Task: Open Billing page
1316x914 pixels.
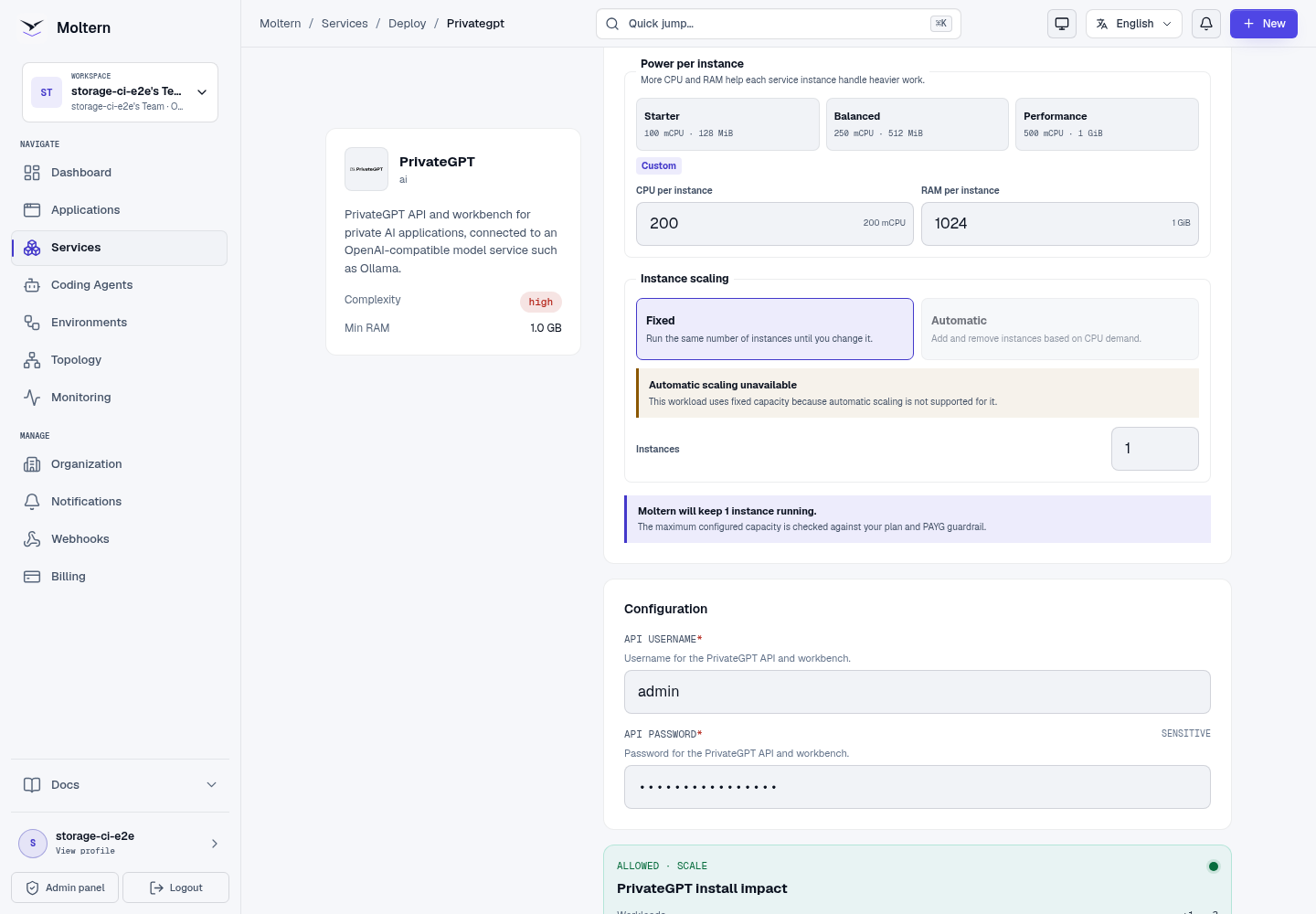Action: 119,577
